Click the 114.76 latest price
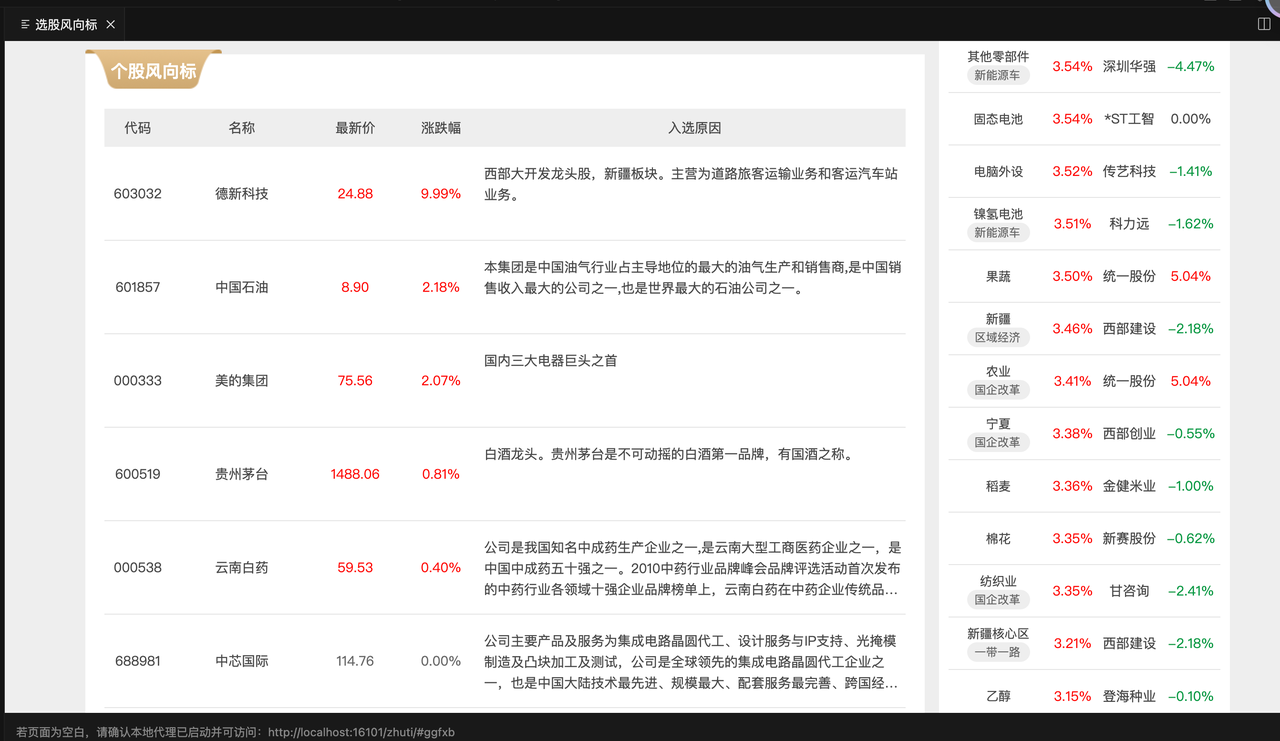 pyautogui.click(x=355, y=661)
